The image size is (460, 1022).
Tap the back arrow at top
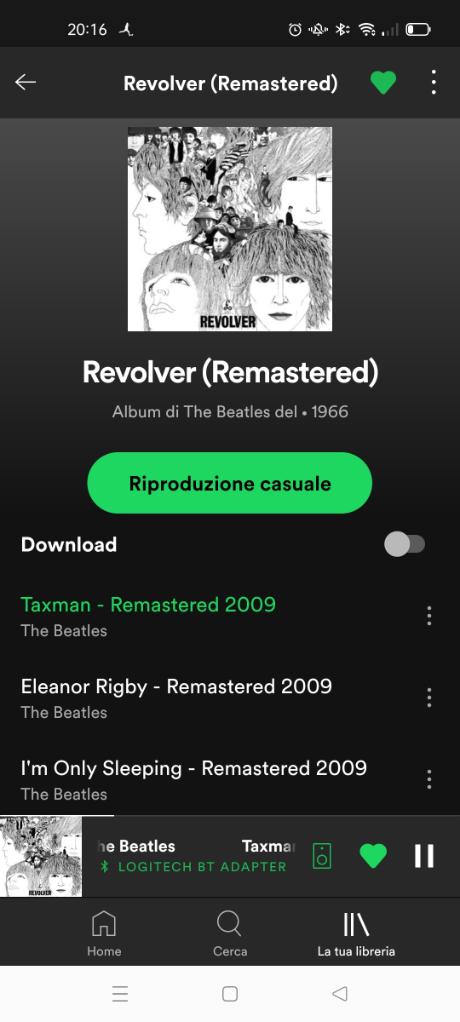[25, 82]
